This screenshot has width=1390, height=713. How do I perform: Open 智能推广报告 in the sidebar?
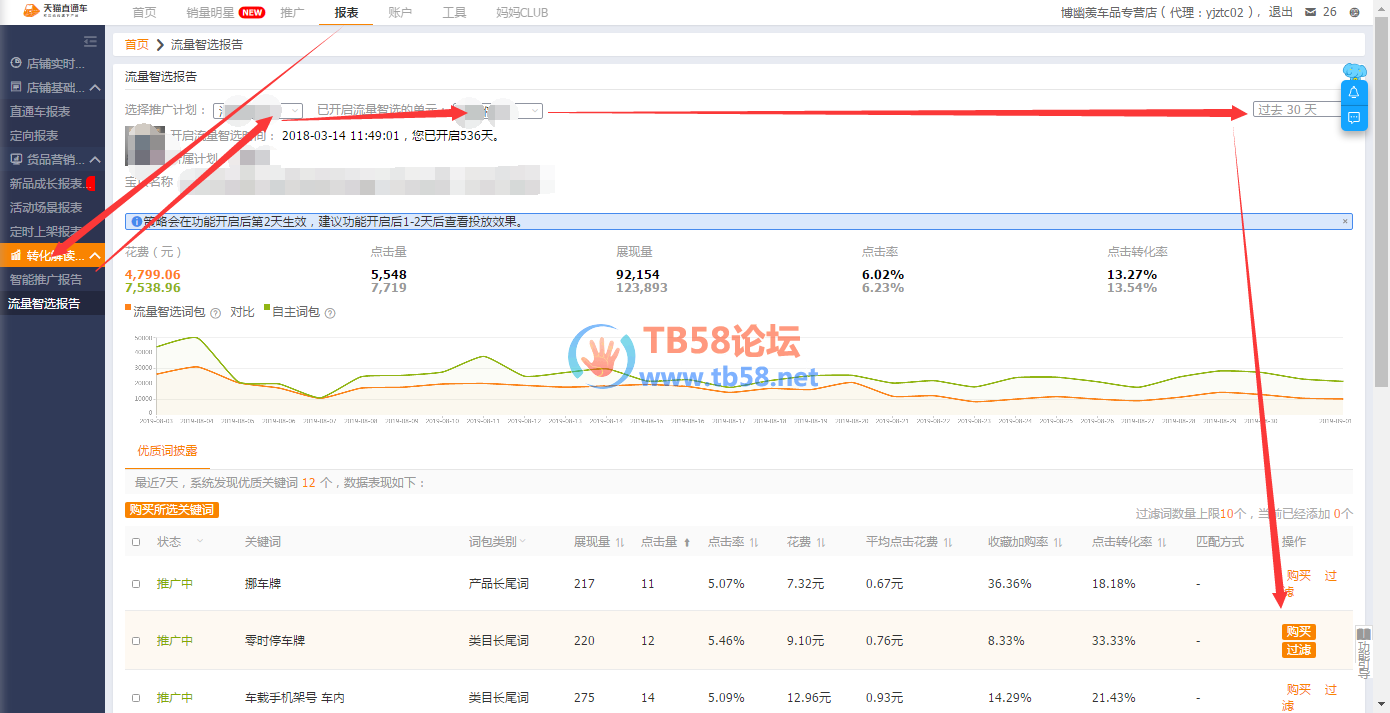pos(46,280)
